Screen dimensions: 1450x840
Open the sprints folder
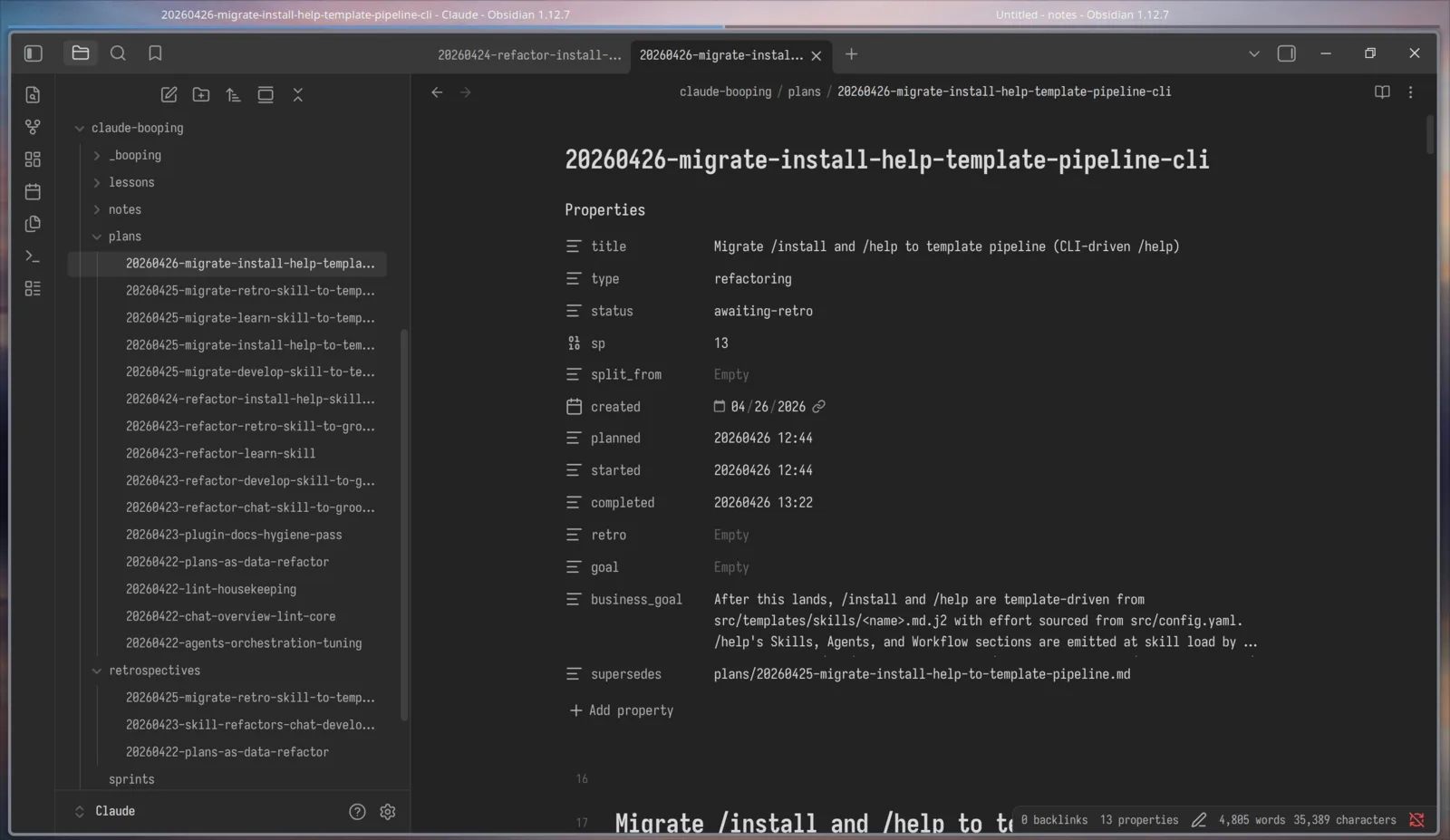click(x=131, y=779)
